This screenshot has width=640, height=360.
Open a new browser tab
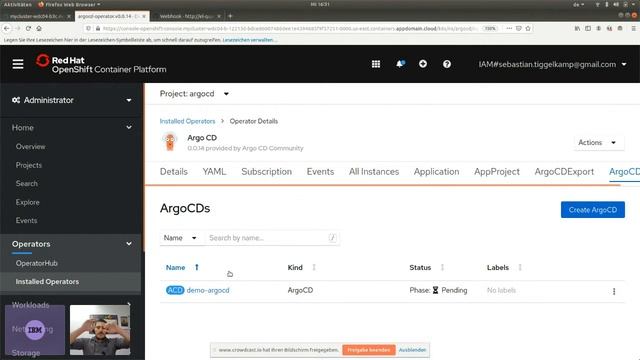tap(230, 16)
